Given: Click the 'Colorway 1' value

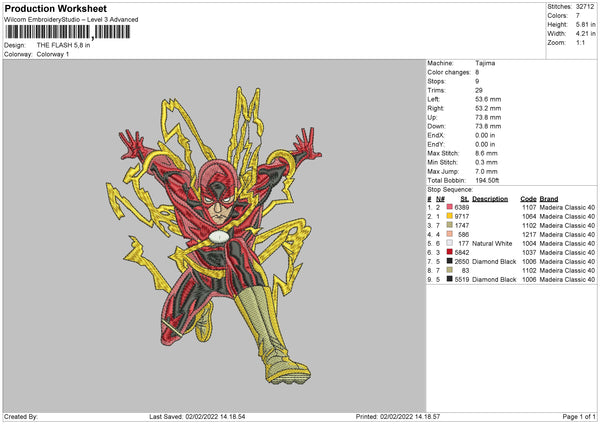Looking at the screenshot, I should point(53,54).
